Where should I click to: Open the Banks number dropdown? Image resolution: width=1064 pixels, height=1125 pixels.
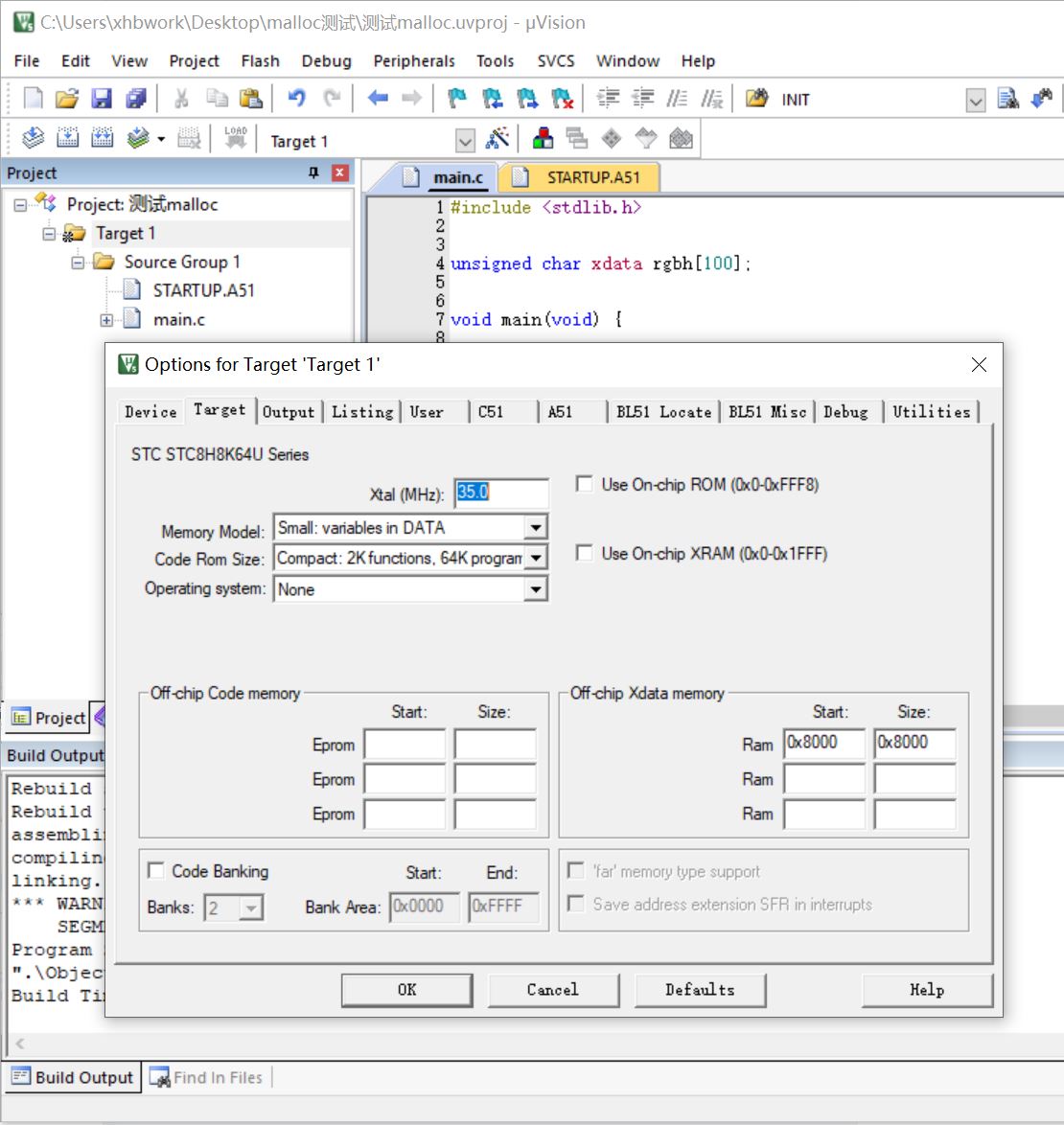pyautogui.click(x=250, y=907)
